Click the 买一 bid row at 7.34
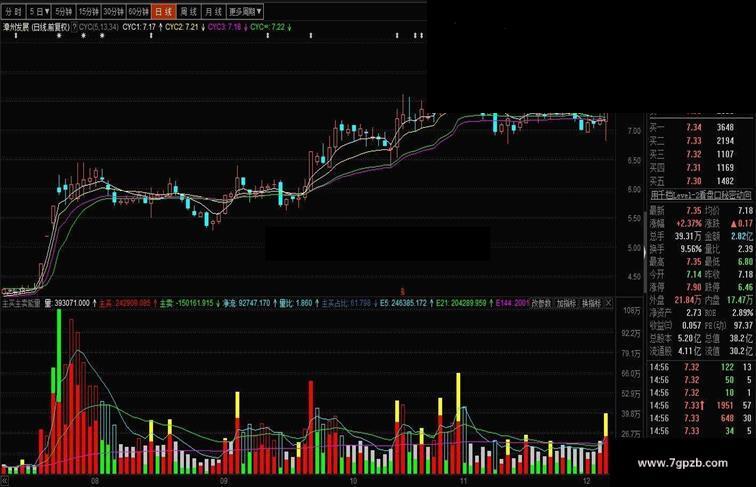The width and height of the screenshot is (756, 487). [x=691, y=127]
